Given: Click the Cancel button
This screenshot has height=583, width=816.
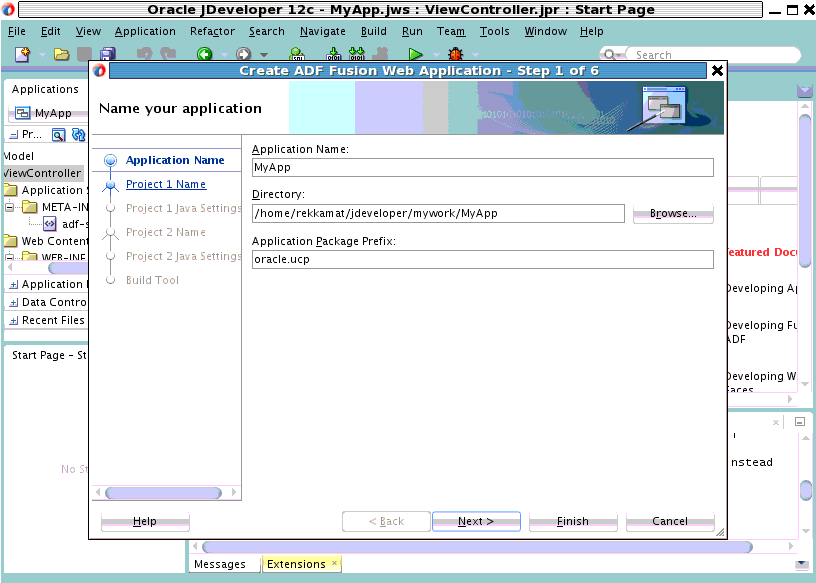Looking at the screenshot, I should [x=670, y=521].
